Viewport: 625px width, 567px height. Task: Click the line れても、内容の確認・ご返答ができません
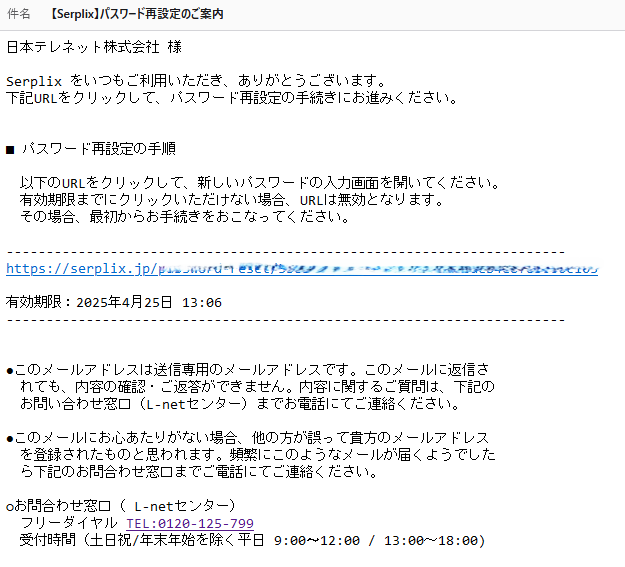click(x=257, y=386)
